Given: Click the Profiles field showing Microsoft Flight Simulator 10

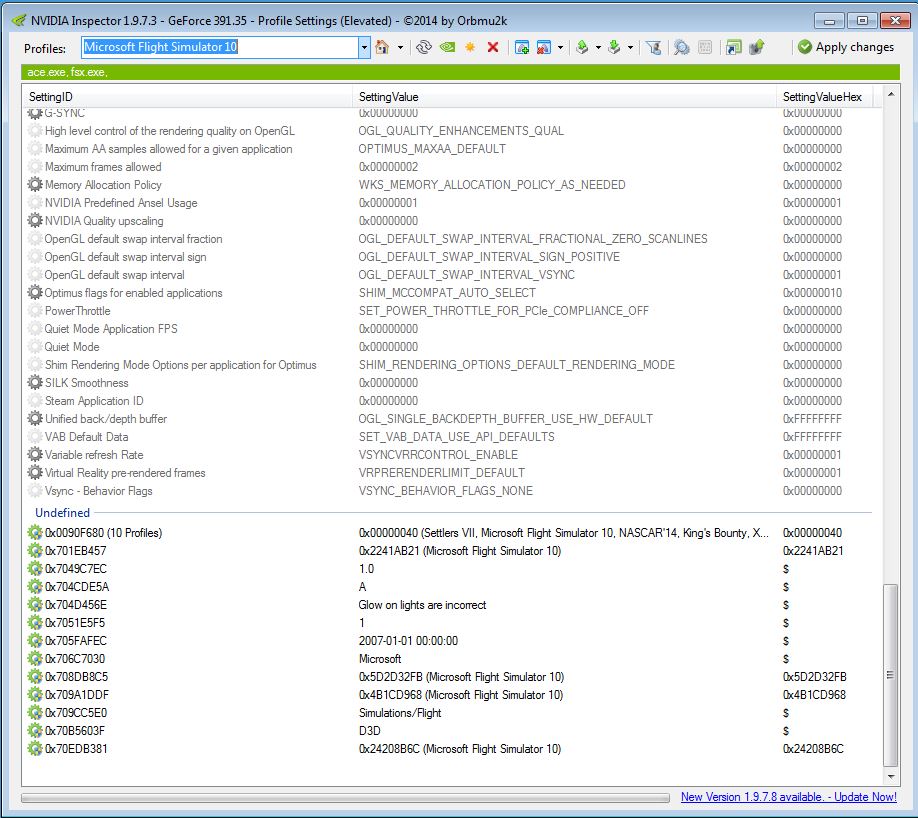Looking at the screenshot, I should click(x=220, y=47).
